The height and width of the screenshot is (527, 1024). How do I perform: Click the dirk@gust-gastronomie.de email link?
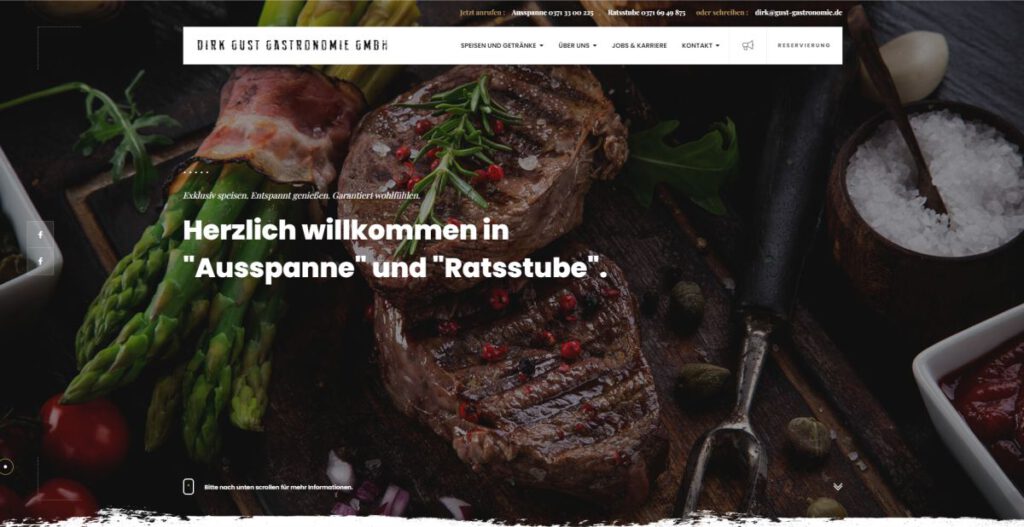point(798,12)
